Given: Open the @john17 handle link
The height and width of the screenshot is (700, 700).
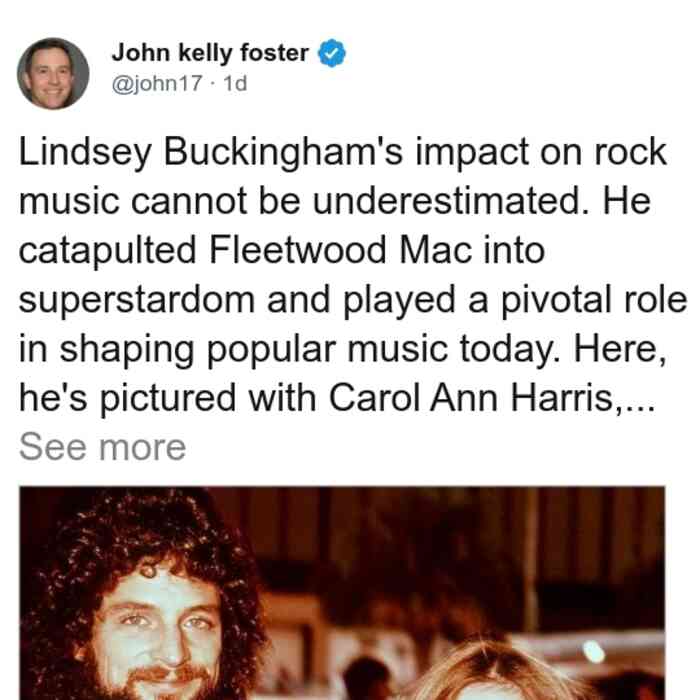Looking at the screenshot, I should point(157,83).
